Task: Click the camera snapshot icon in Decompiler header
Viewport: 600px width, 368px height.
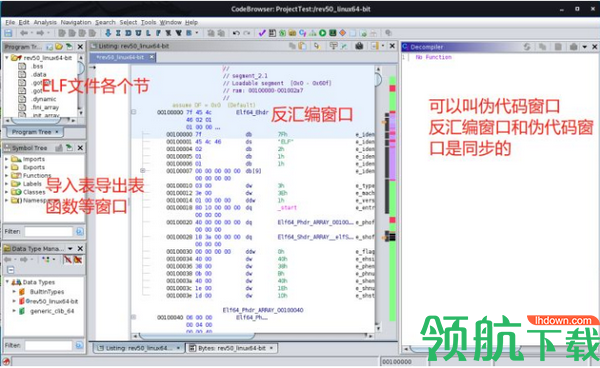Action: [x=573, y=47]
